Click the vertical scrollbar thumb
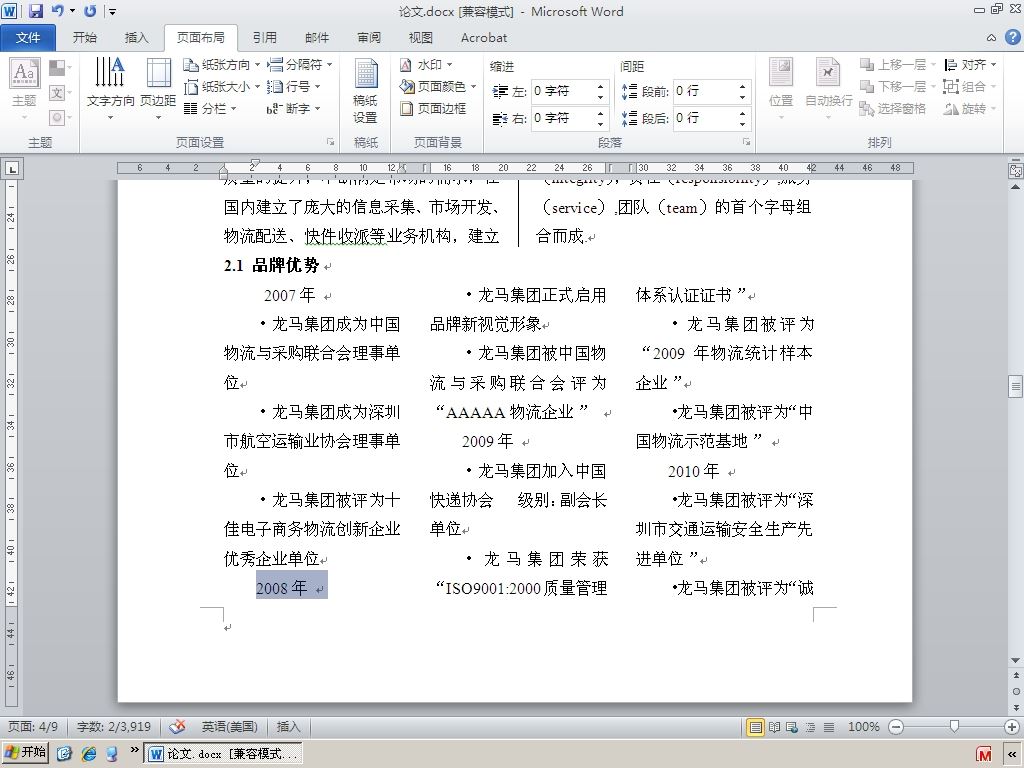The image size is (1024, 768). 1016,386
